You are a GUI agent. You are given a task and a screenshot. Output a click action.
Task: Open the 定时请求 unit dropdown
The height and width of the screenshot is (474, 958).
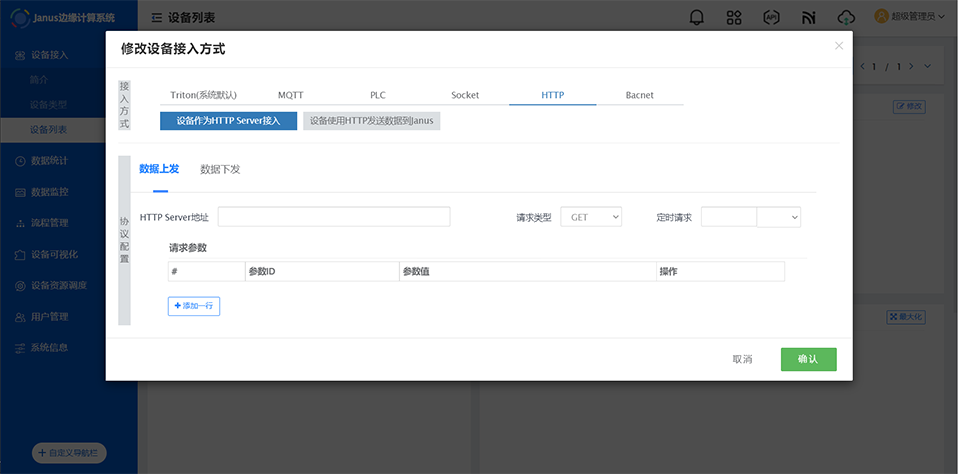pos(779,217)
